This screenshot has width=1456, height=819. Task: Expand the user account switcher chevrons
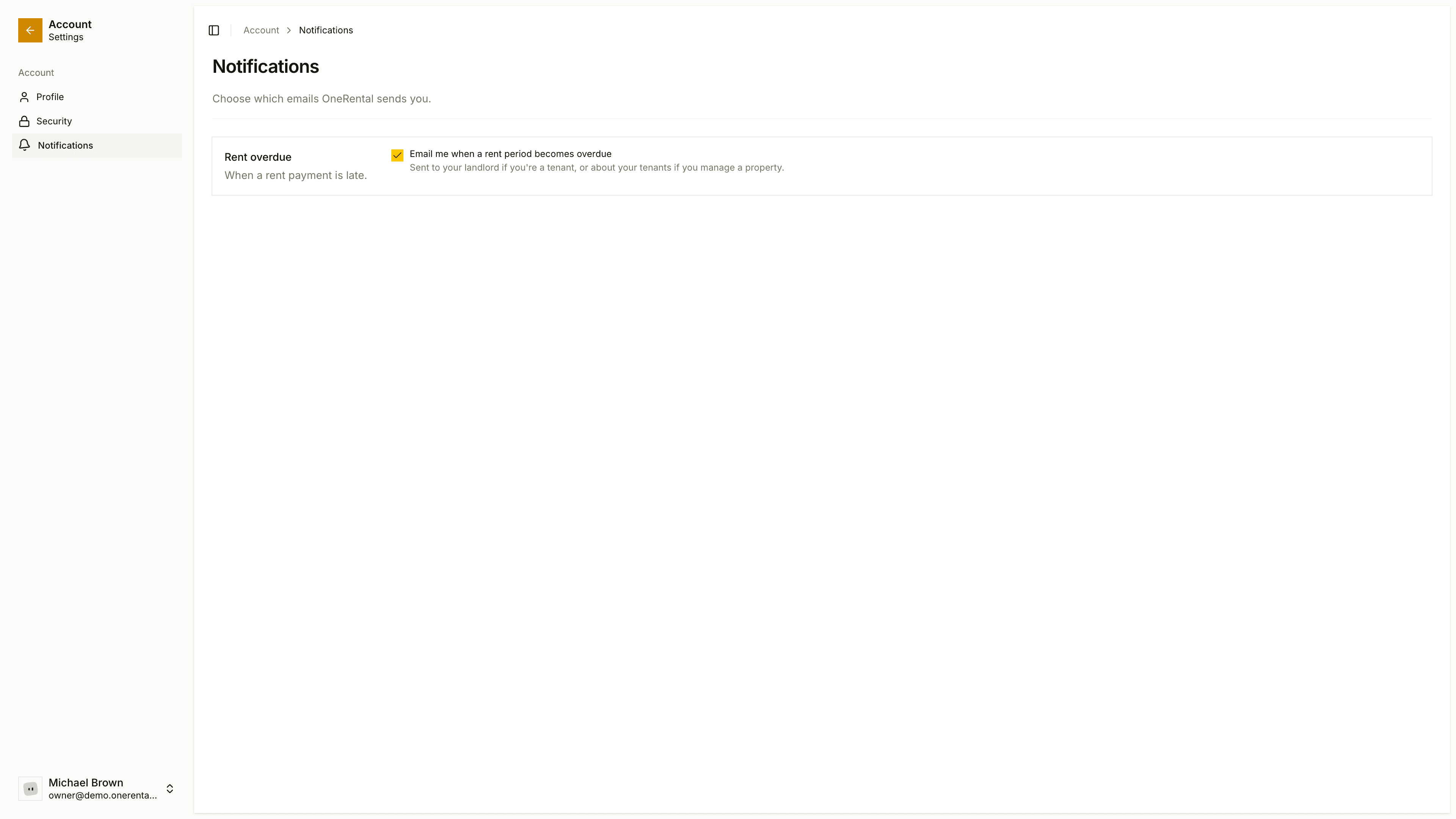169,789
